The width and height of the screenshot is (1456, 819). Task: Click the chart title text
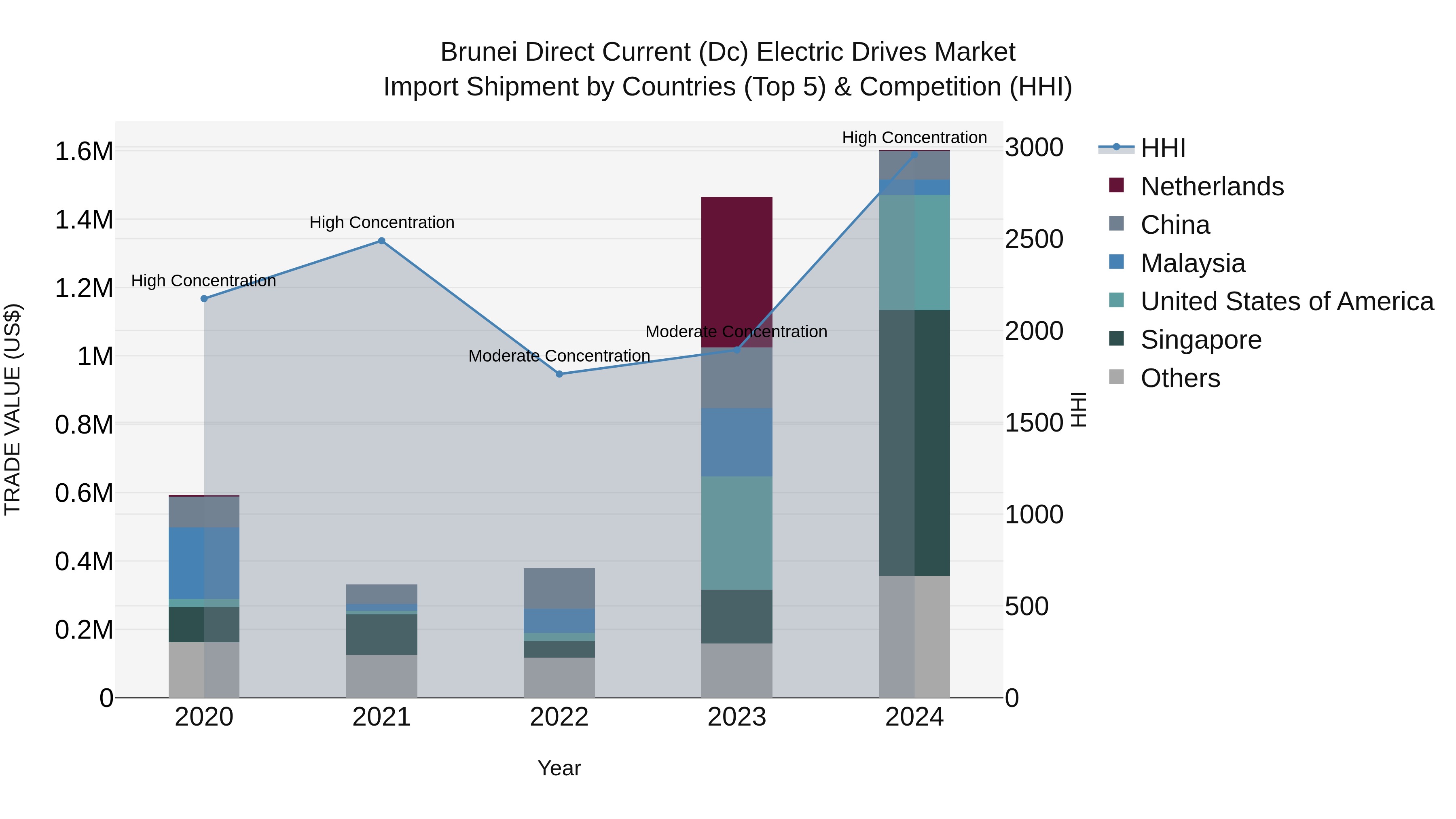click(728, 69)
